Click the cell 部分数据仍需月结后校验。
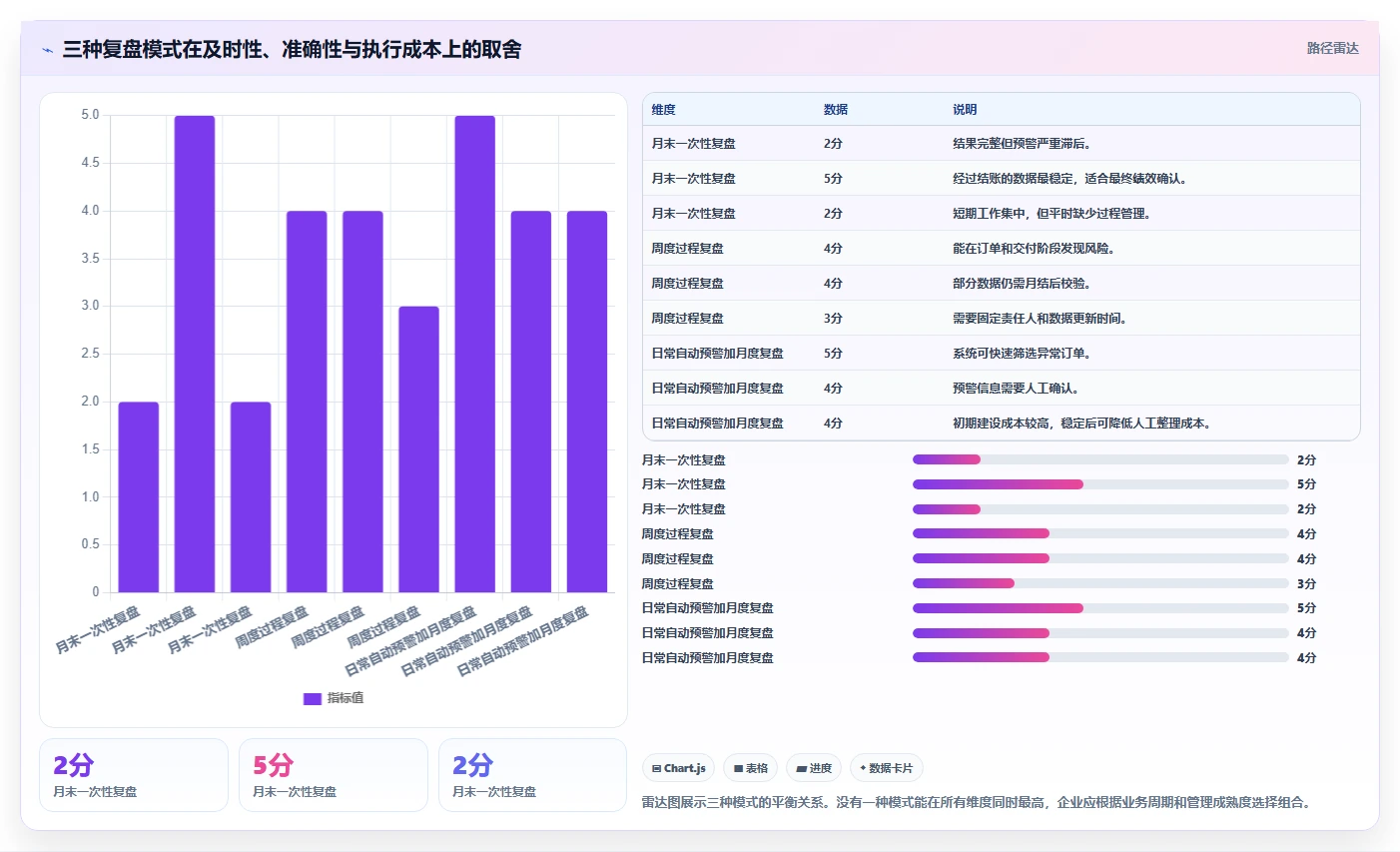 (1022, 284)
